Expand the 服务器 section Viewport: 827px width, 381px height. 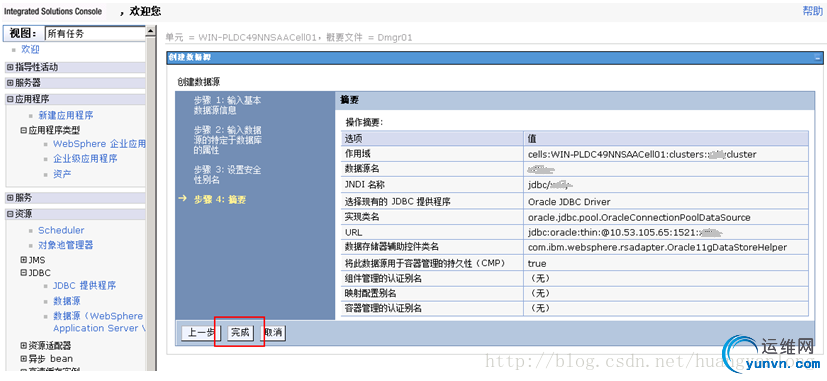[x=11, y=83]
